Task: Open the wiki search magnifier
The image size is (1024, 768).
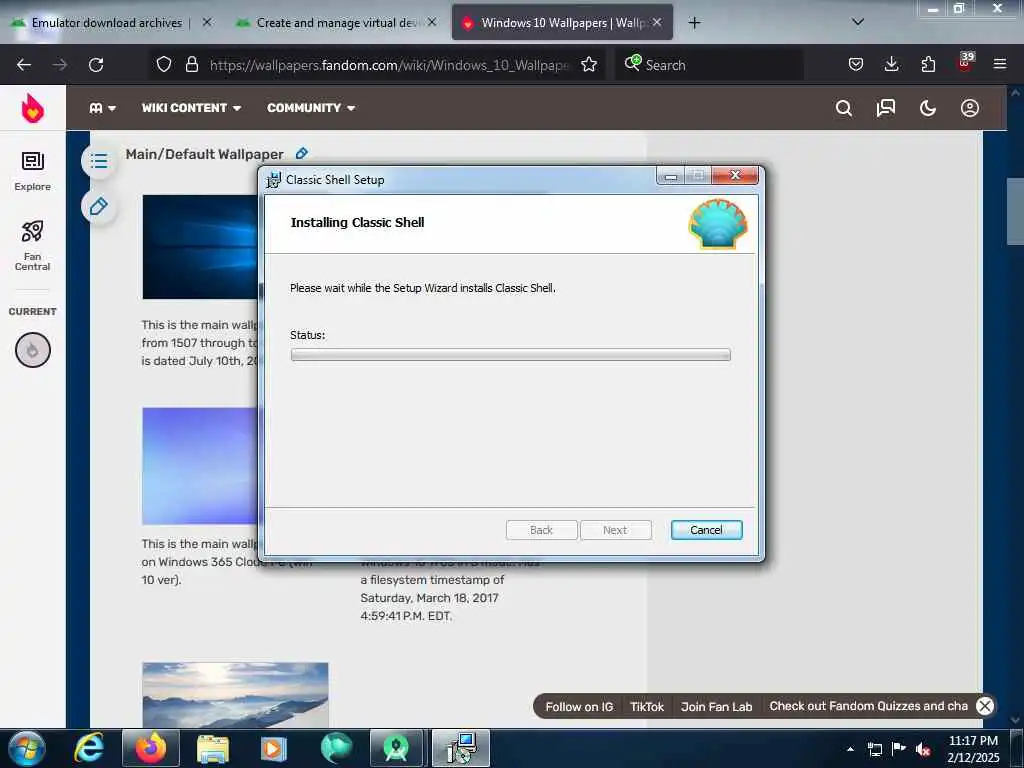Action: tap(844, 108)
